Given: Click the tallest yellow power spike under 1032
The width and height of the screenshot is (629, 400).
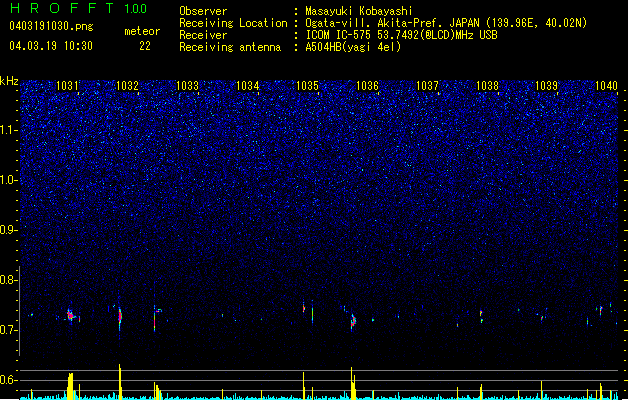Looking at the screenshot, I should point(120,381).
